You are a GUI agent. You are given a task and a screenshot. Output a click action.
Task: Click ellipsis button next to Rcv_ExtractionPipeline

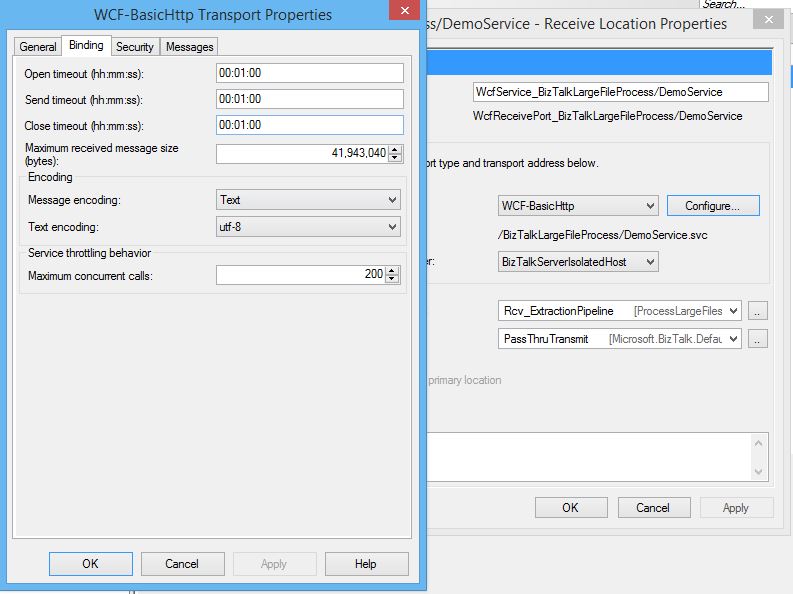(x=758, y=311)
